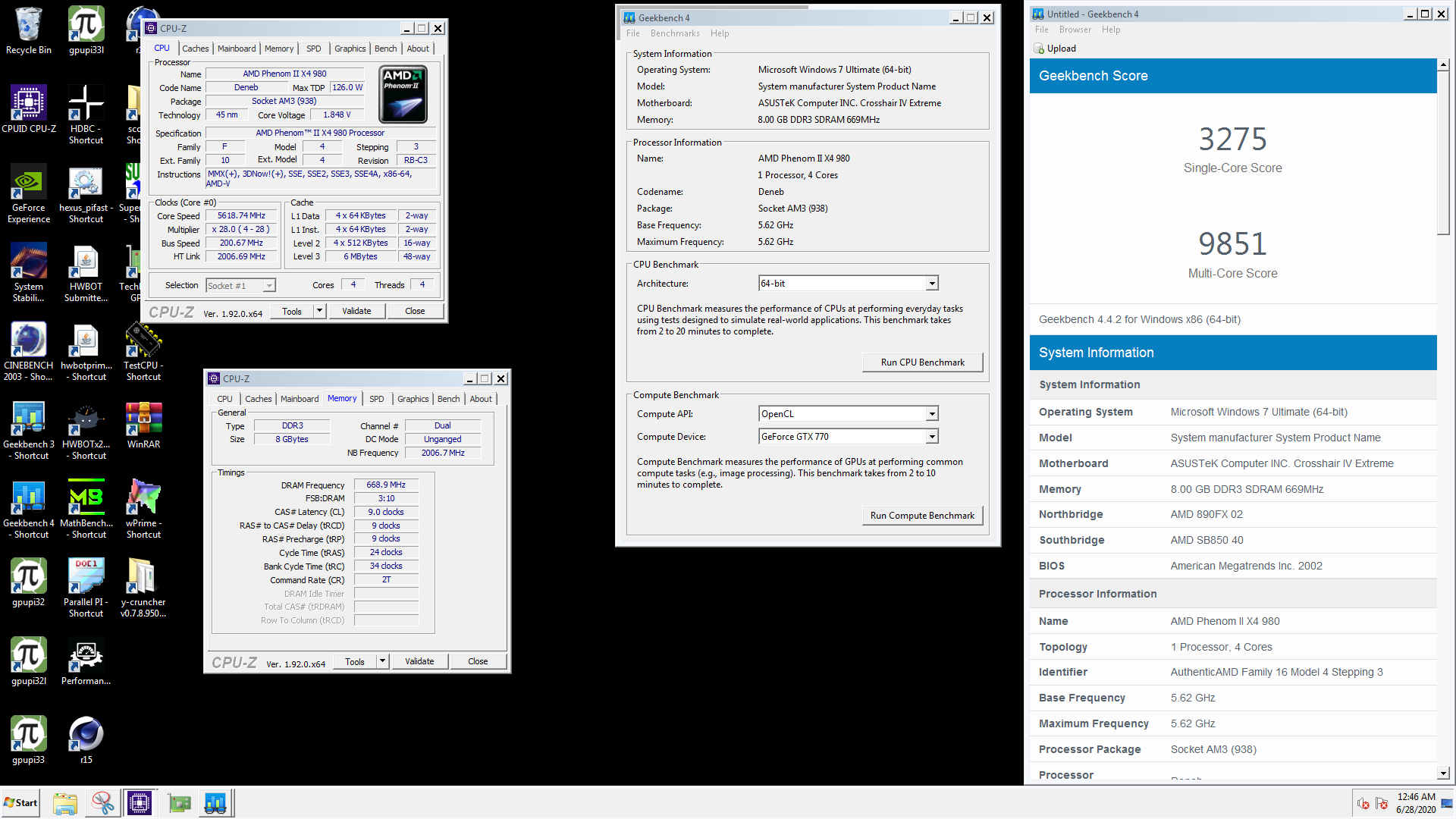This screenshot has width=1456, height=819.
Task: Open System Stability desktop icon
Action: pos(29,273)
